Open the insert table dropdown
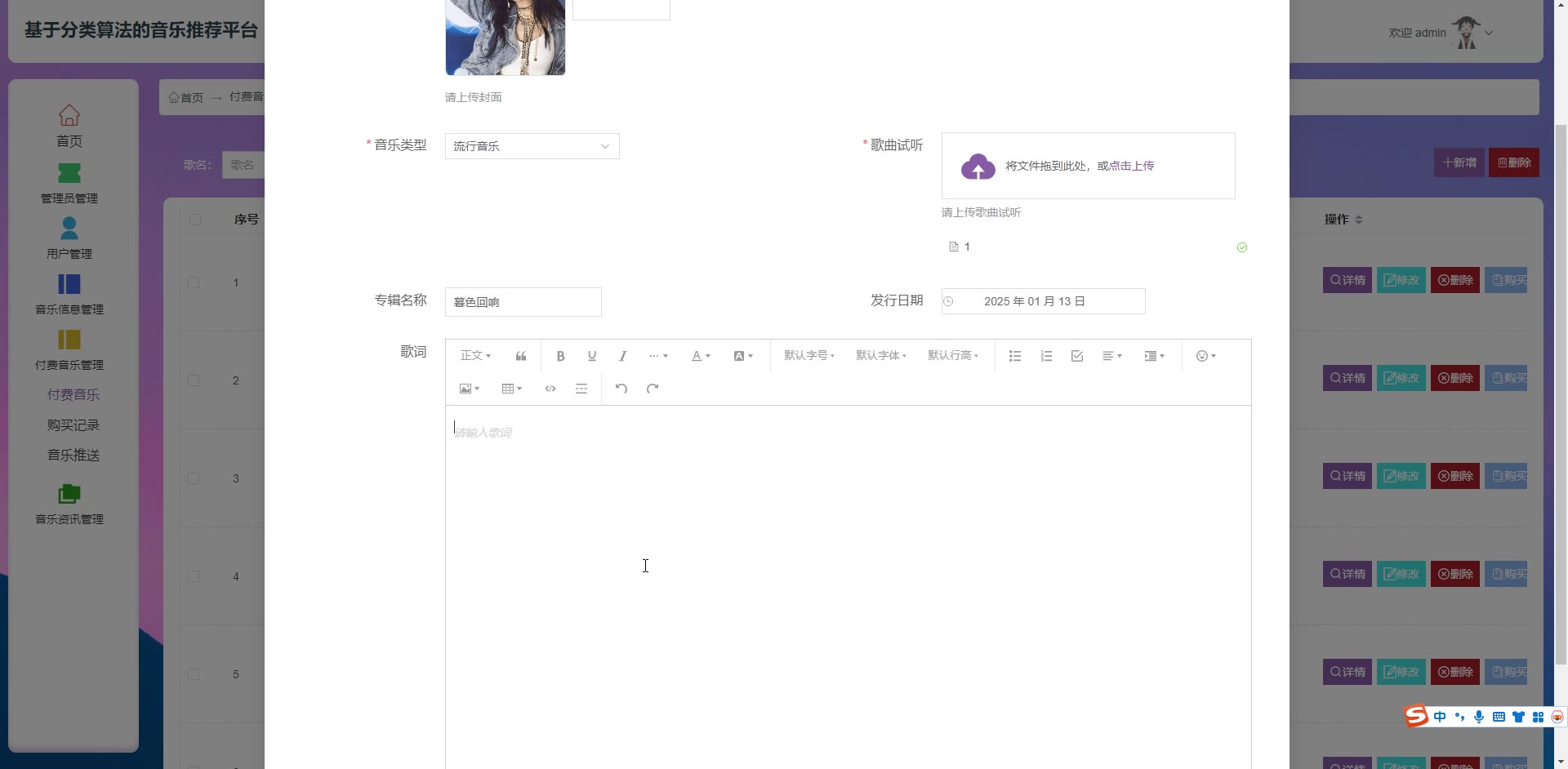Image resolution: width=1568 pixels, height=769 pixels. click(511, 389)
